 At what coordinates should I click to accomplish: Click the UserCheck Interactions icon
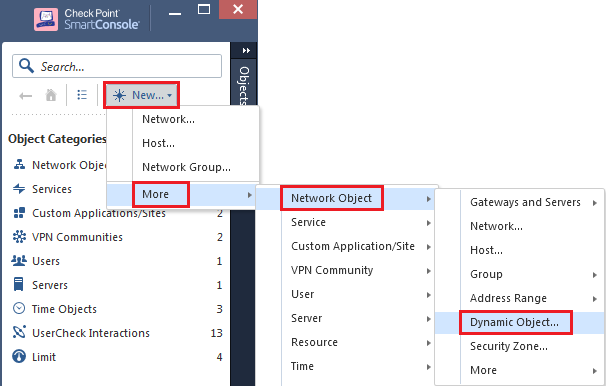point(19,332)
